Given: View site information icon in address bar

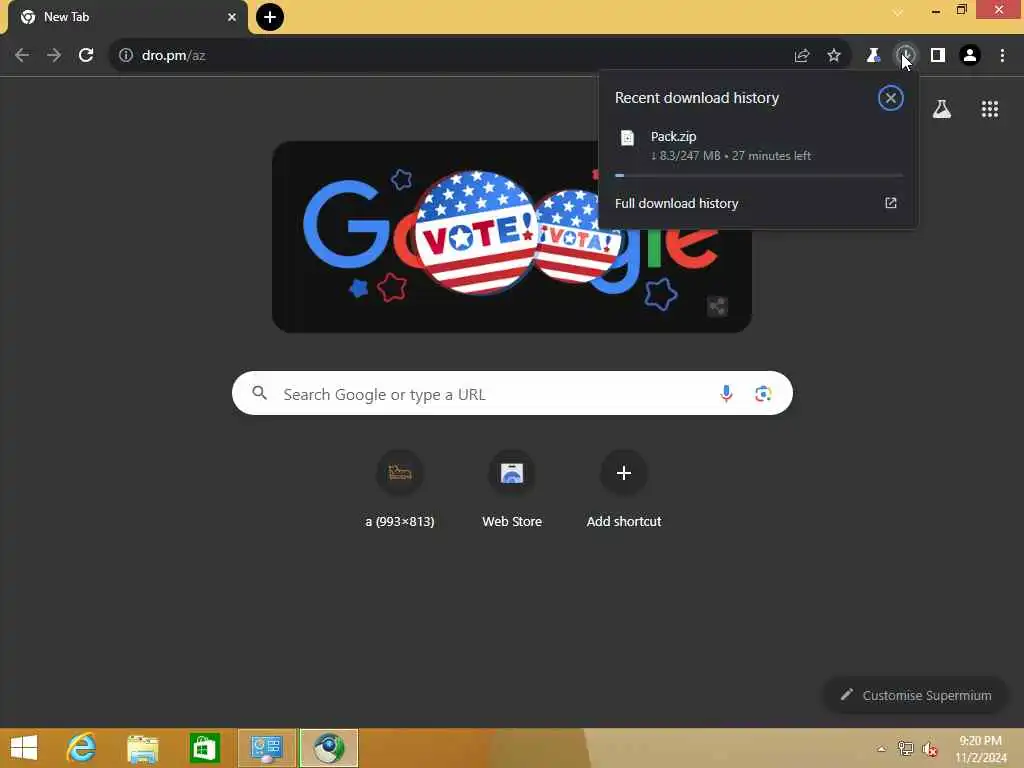Looking at the screenshot, I should (x=125, y=56).
